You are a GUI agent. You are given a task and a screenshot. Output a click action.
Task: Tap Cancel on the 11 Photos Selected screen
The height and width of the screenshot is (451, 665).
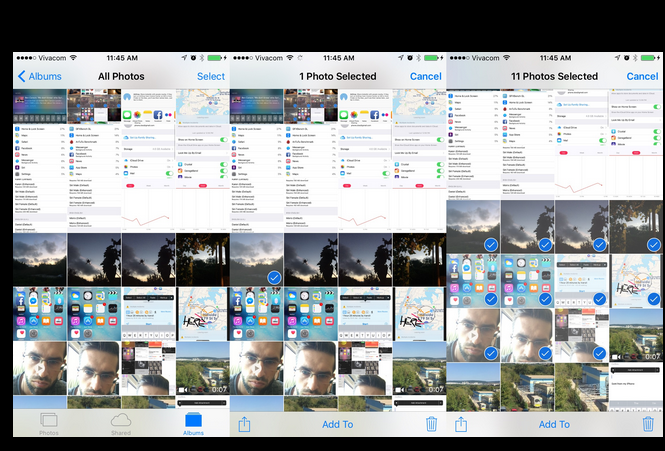643,76
